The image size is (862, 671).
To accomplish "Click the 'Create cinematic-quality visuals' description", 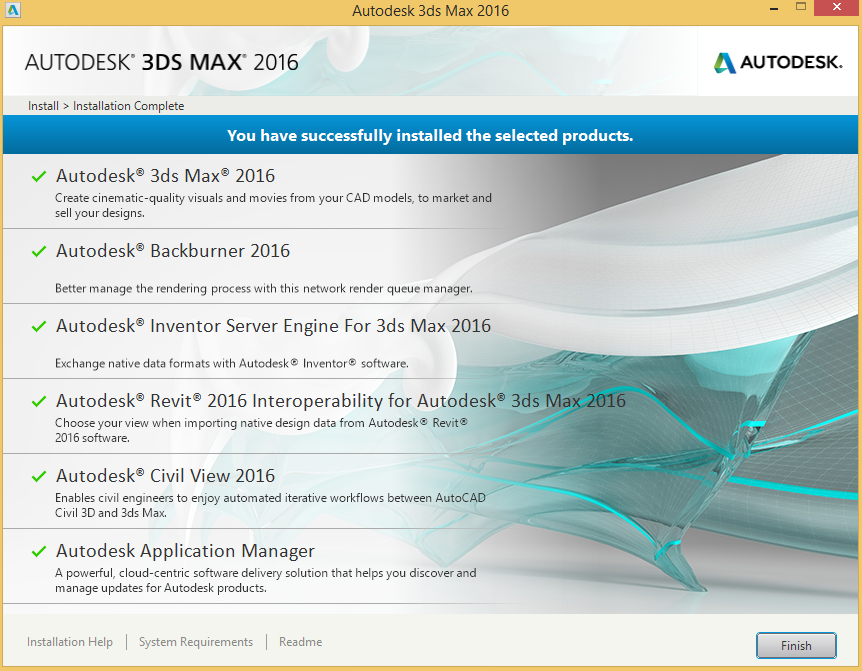I will tap(273, 205).
